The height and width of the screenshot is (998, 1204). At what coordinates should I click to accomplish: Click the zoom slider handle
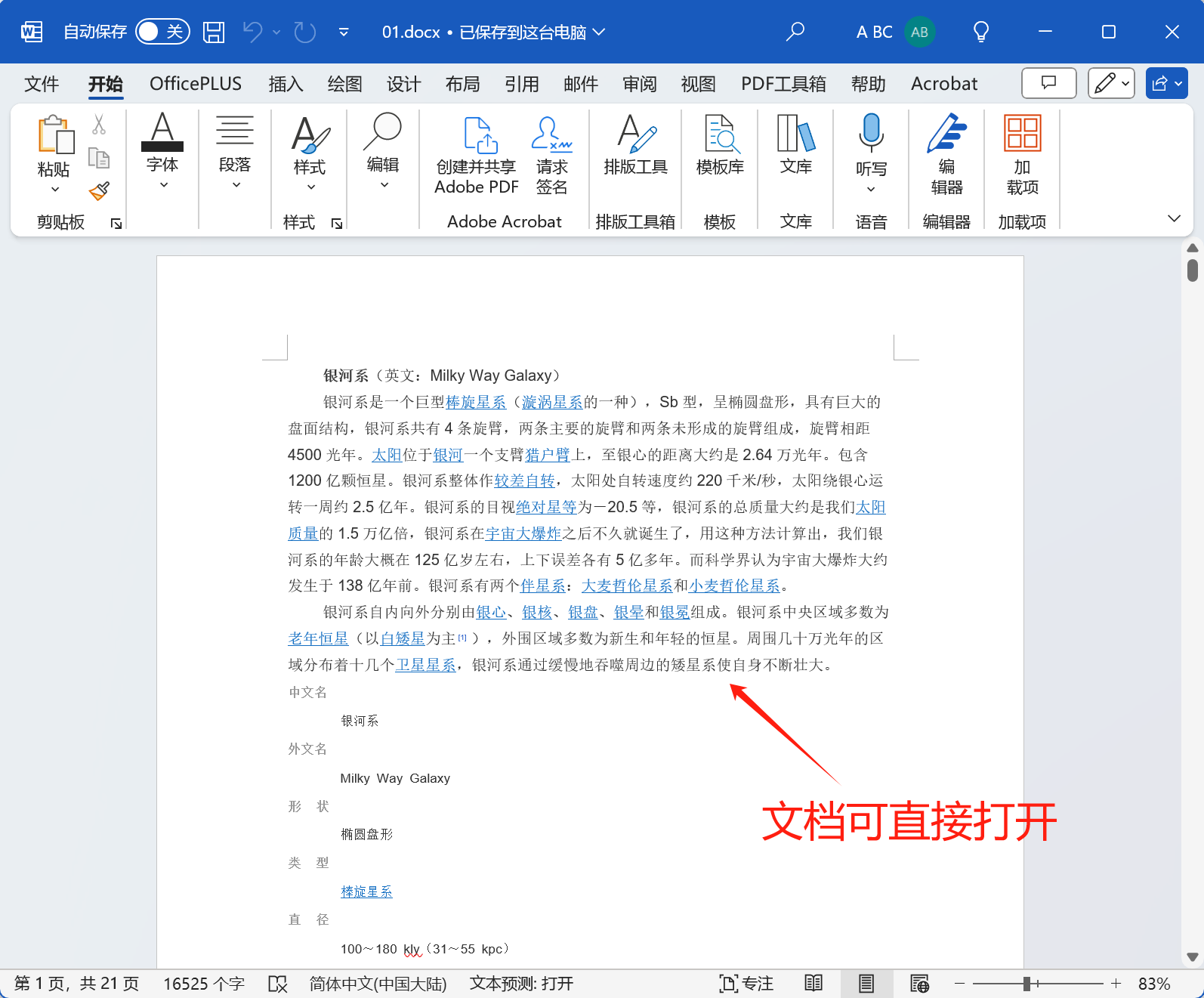1026,984
